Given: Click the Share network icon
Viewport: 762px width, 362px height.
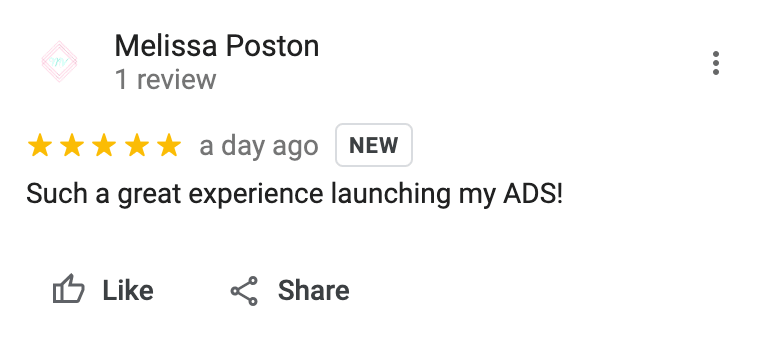Looking at the screenshot, I should point(244,291).
